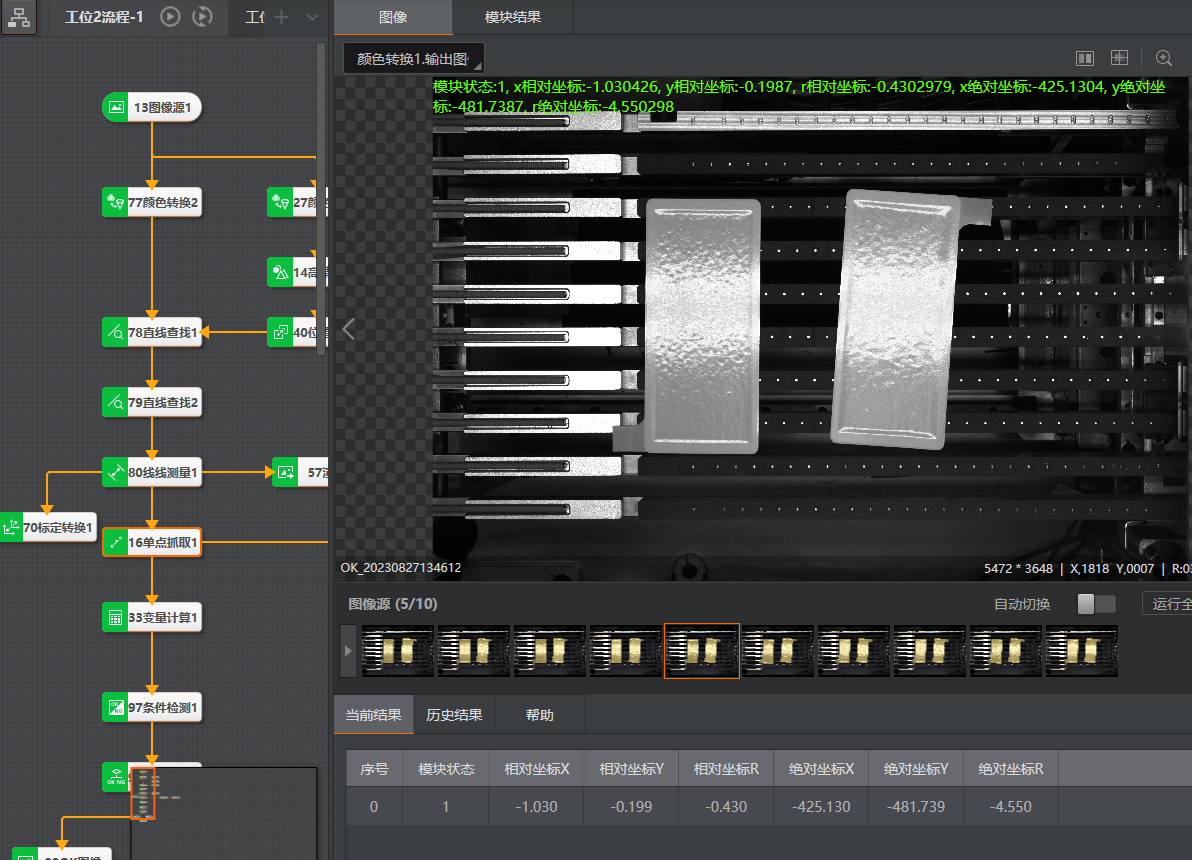Viewport: 1192px width, 860px height.
Task: Click the 绝对坐标R column header
Action: point(1011,769)
